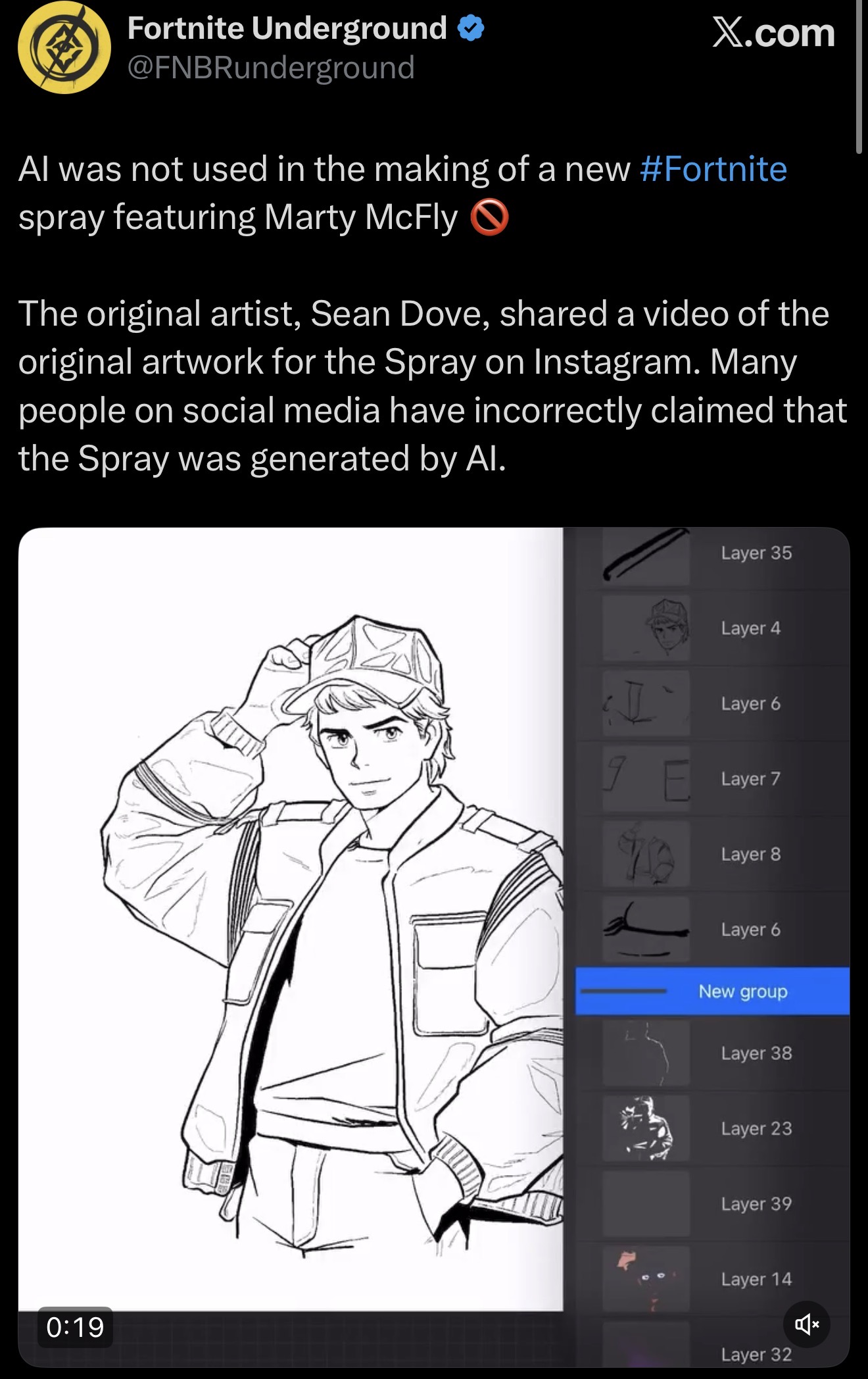Choose Layer 7 in the layers list

(x=713, y=779)
